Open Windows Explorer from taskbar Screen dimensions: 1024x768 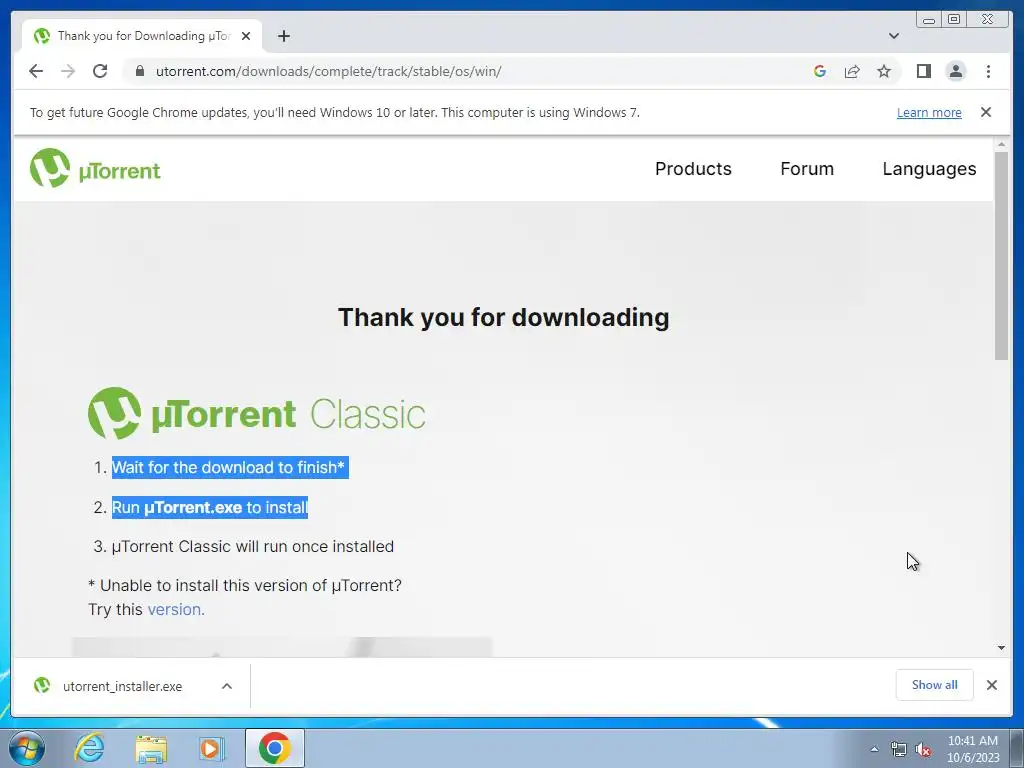(x=152, y=748)
